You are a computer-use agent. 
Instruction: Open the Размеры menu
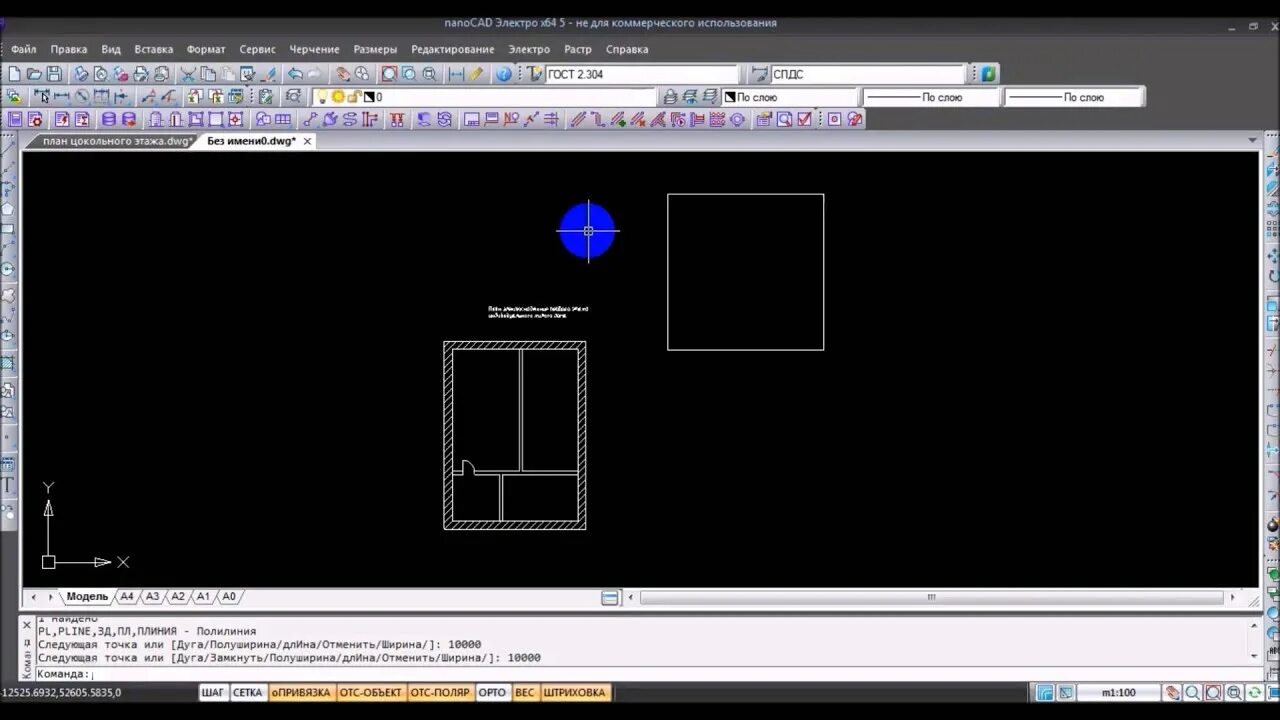tap(375, 49)
